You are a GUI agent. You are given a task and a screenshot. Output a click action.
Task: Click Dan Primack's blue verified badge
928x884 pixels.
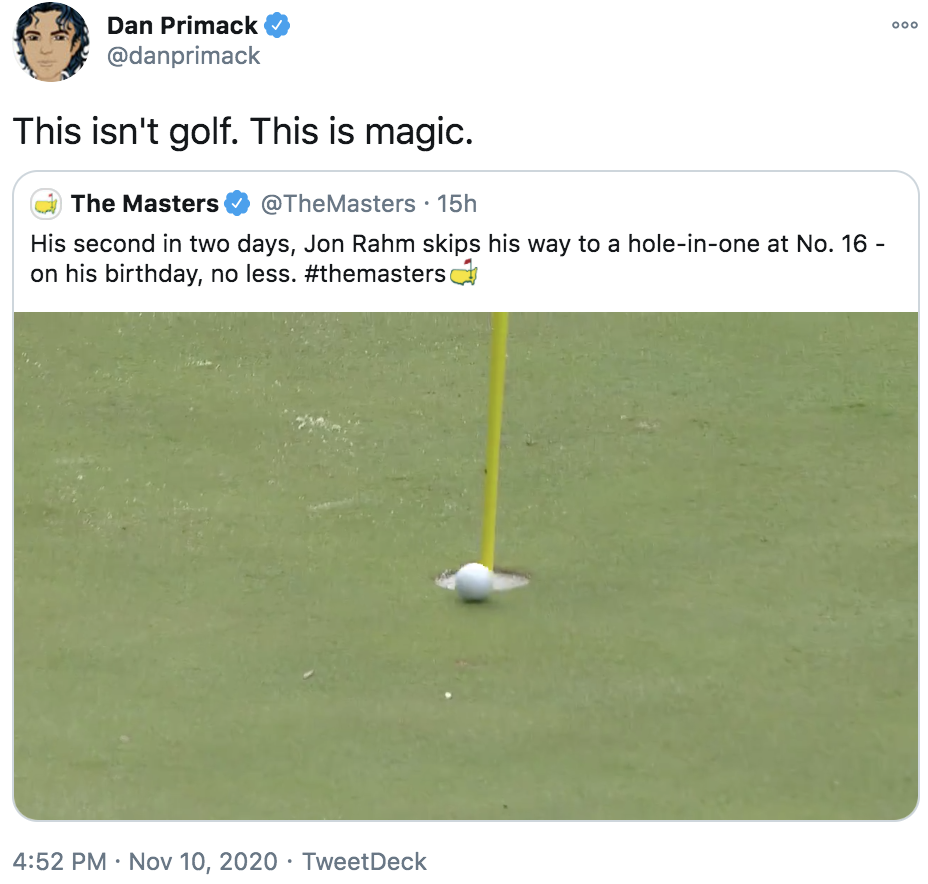coord(278,27)
